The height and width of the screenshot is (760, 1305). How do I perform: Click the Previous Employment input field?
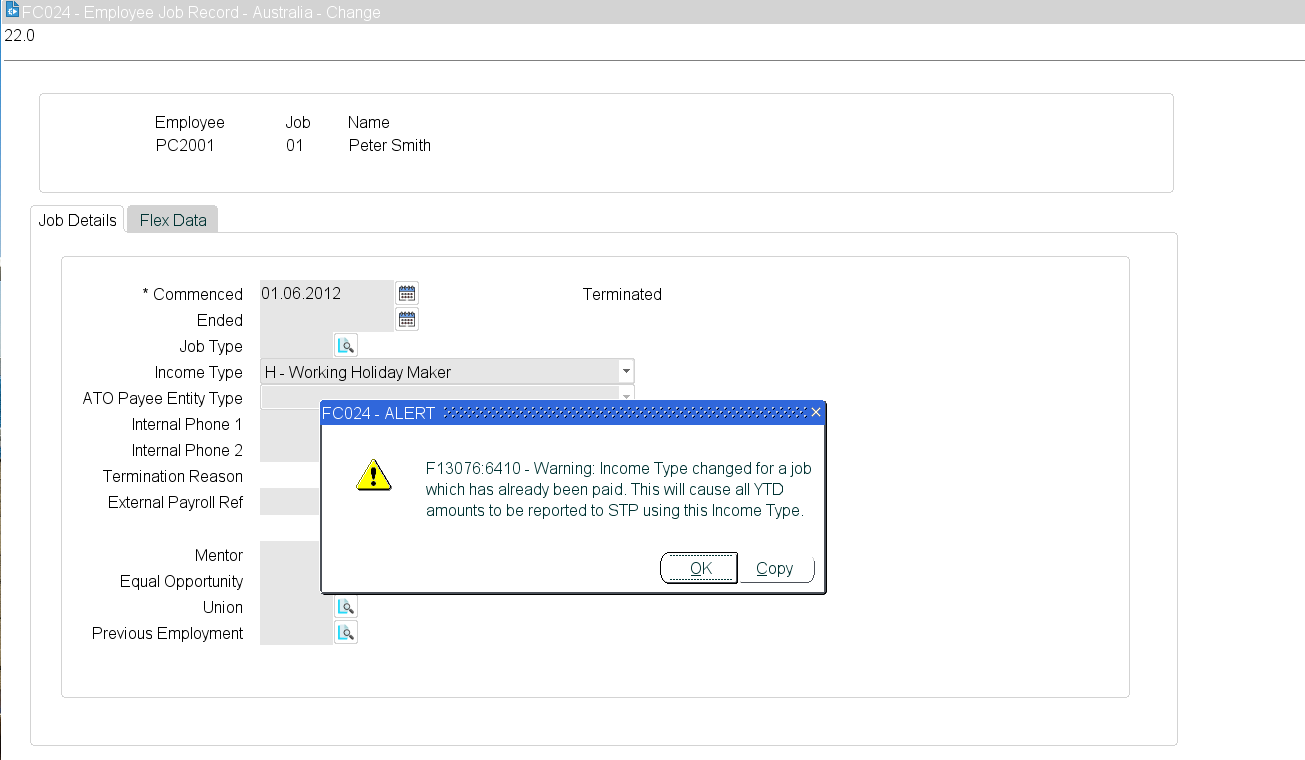(296, 633)
